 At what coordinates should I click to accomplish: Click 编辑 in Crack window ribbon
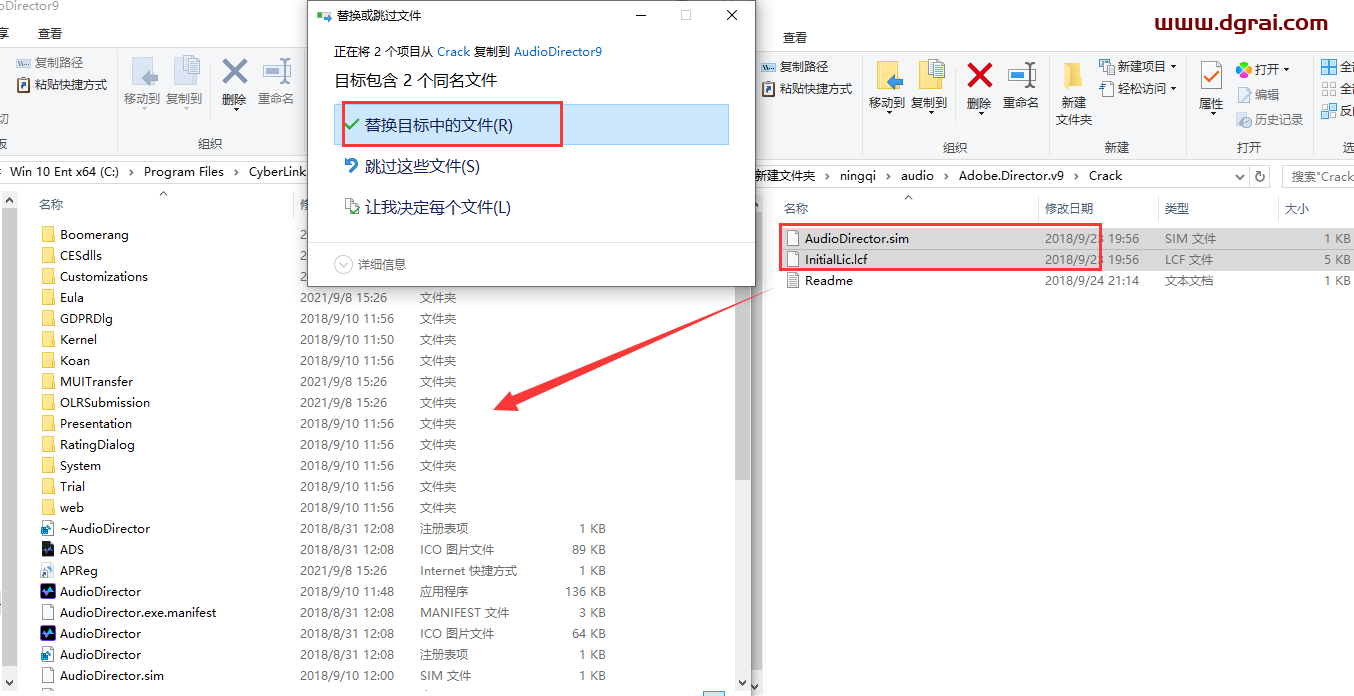(1258, 94)
